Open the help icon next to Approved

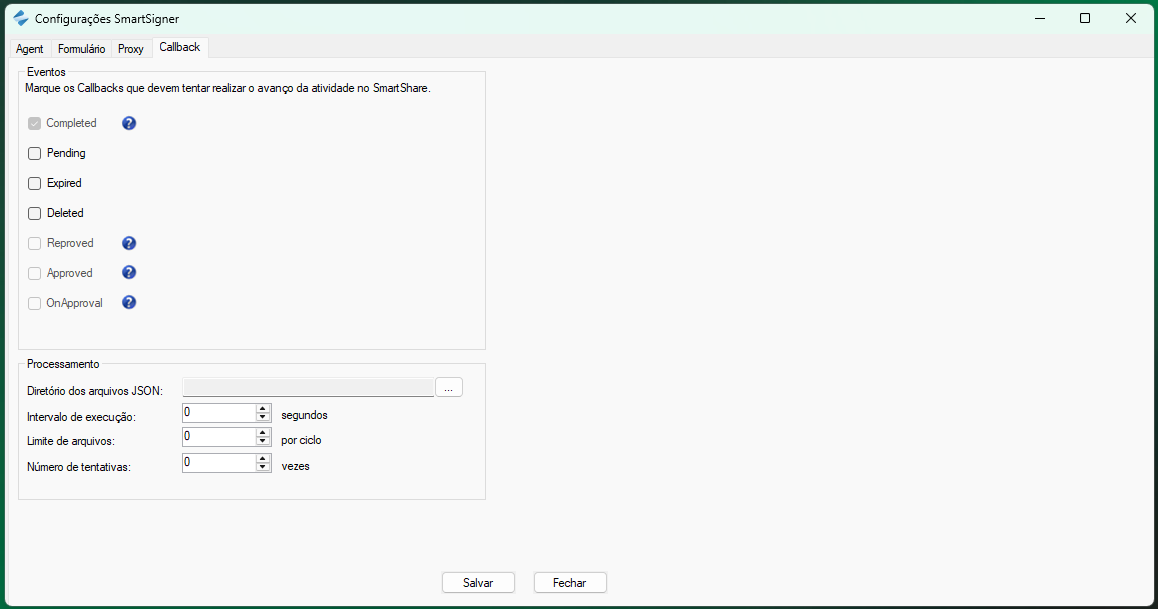pyautogui.click(x=129, y=272)
